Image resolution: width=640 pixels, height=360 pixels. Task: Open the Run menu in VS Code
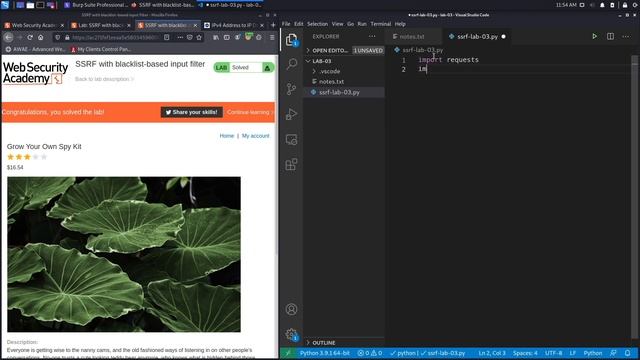(x=362, y=24)
